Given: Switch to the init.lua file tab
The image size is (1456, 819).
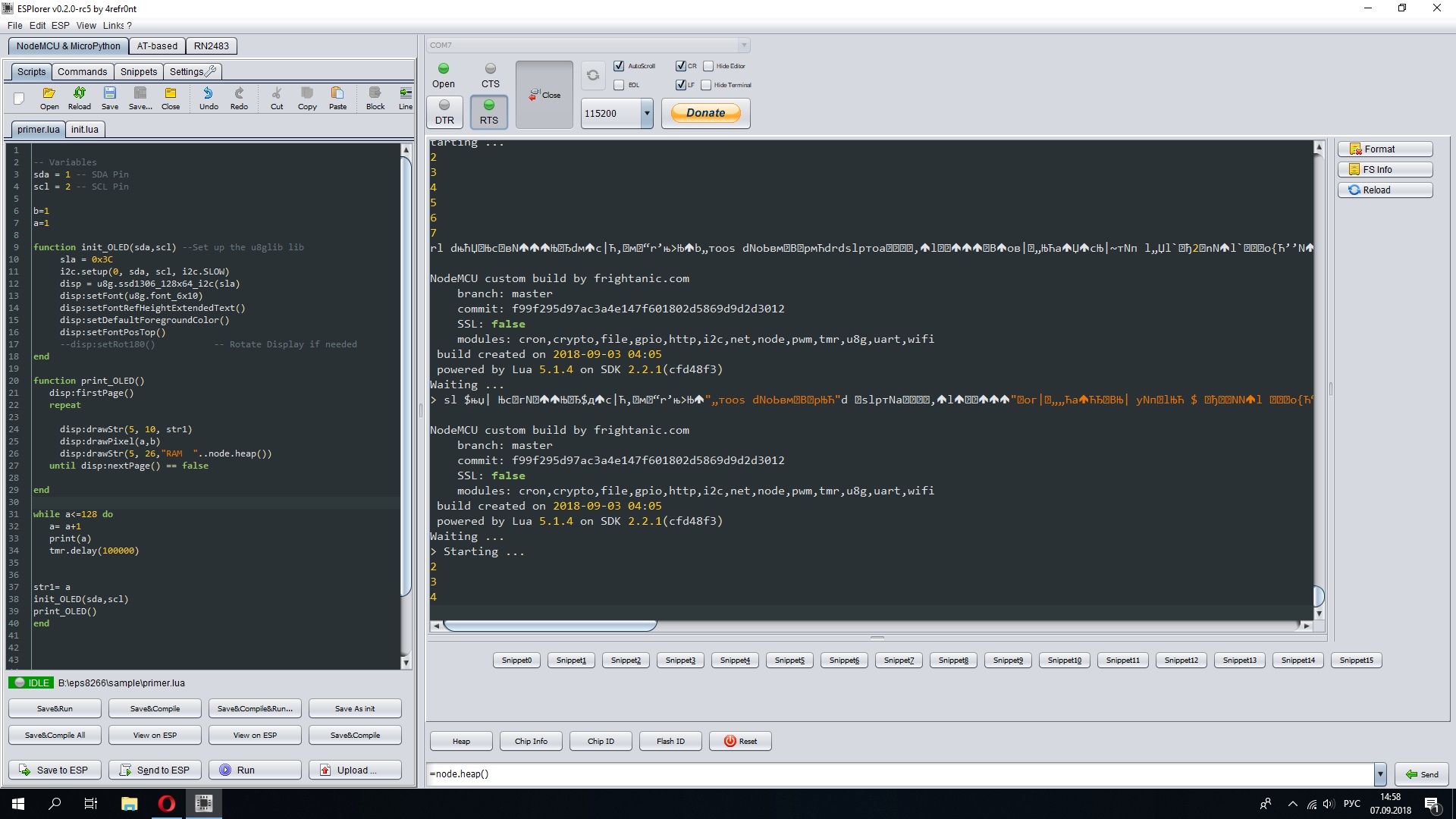Looking at the screenshot, I should point(85,130).
